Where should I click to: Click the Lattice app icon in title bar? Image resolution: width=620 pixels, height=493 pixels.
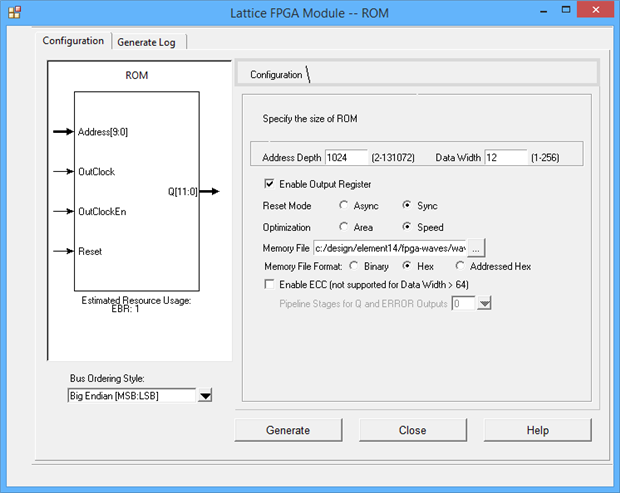pos(14,12)
